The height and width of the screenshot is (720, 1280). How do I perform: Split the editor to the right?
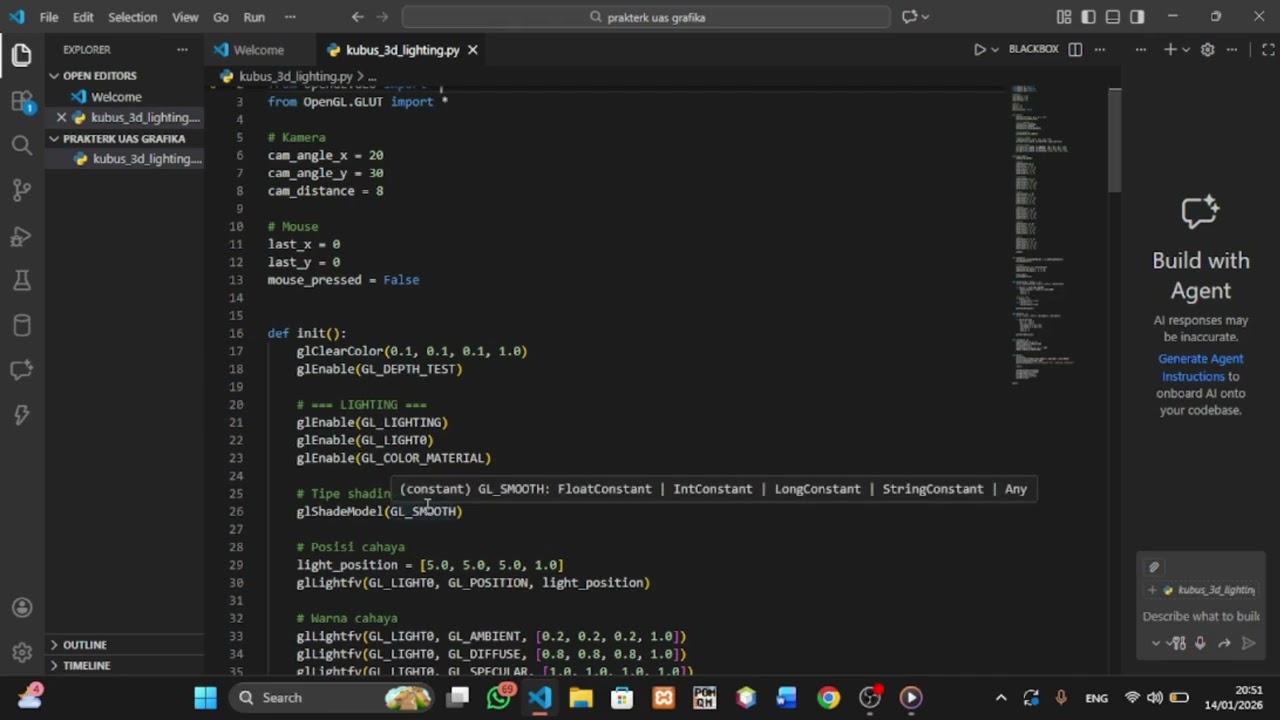1075,49
